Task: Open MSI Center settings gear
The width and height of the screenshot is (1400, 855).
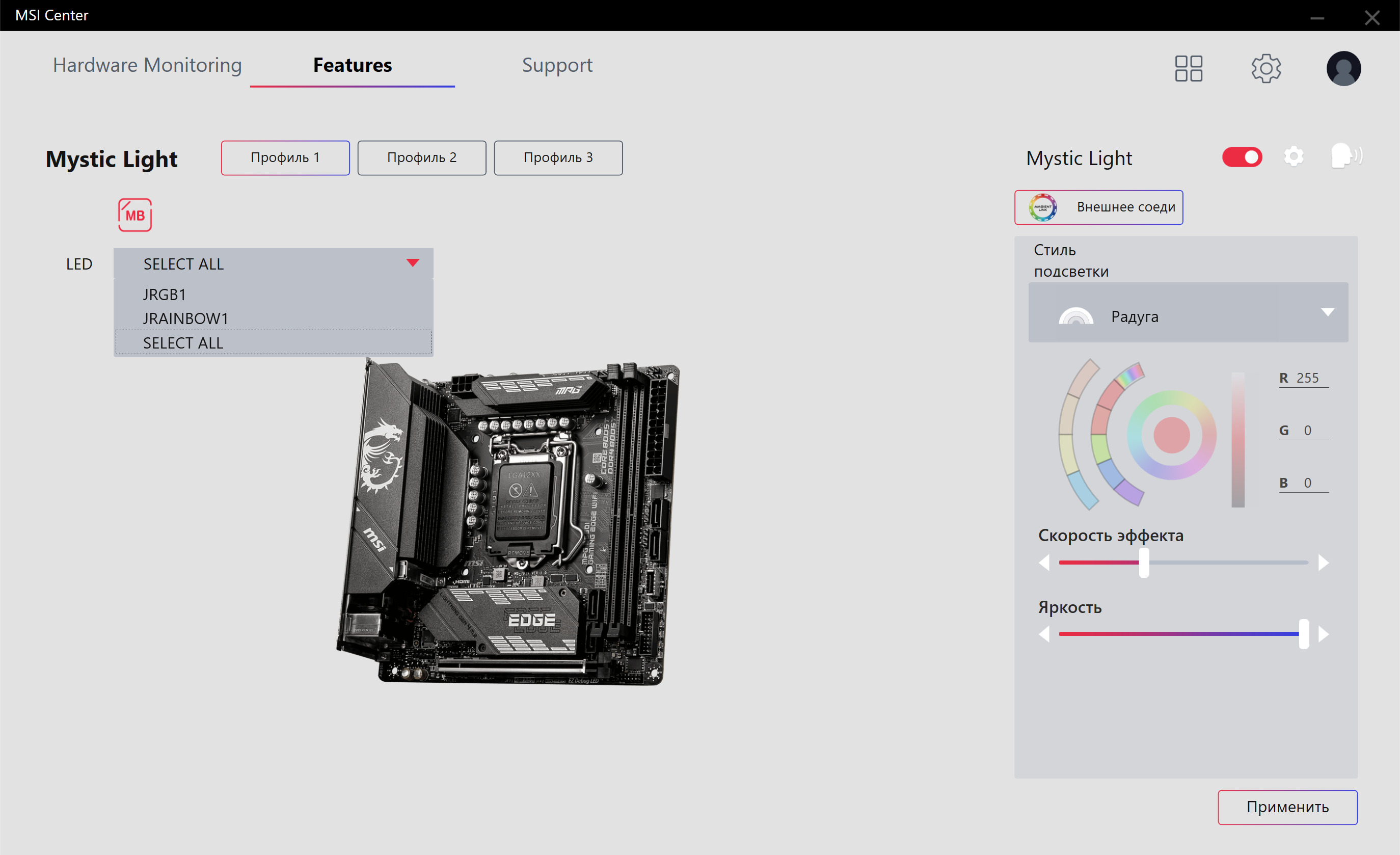Action: tap(1266, 68)
